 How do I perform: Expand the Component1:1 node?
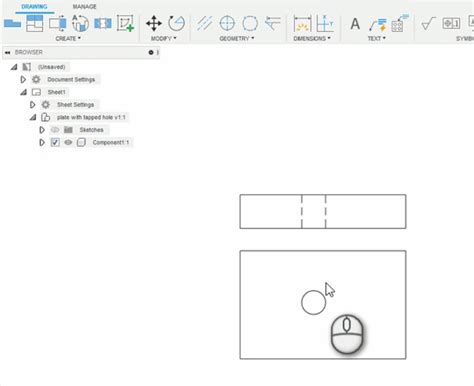(42, 142)
